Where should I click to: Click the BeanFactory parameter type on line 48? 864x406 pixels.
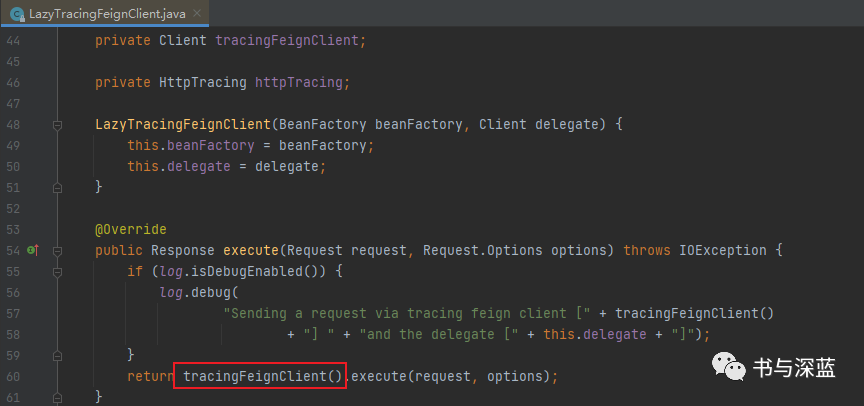[x=323, y=125]
